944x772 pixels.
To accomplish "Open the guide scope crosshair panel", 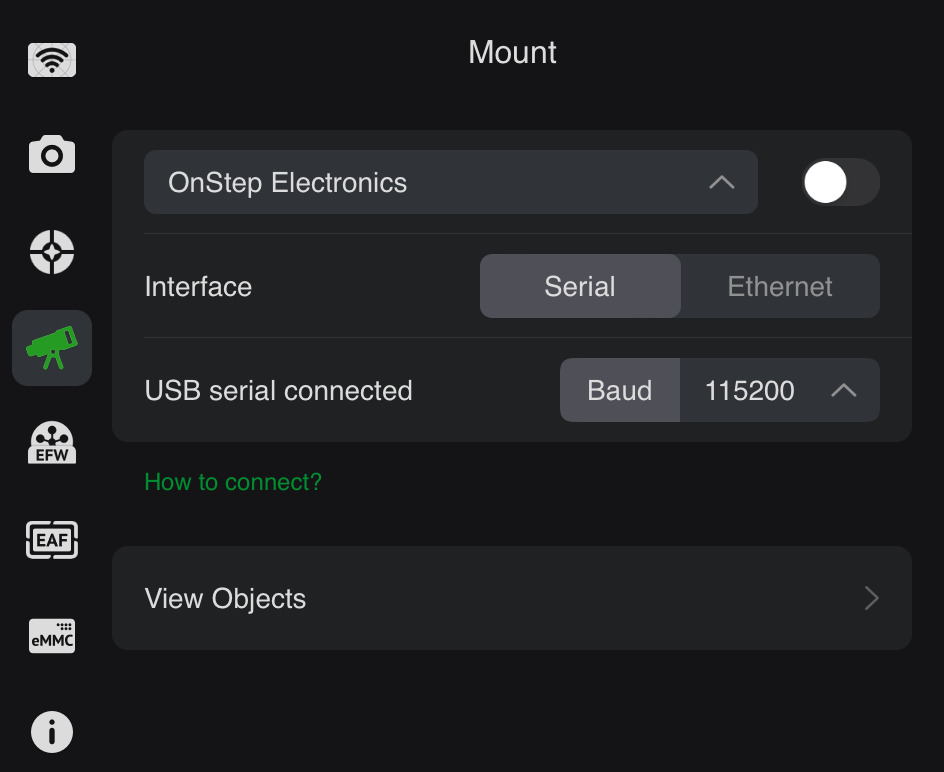I will coord(52,251).
